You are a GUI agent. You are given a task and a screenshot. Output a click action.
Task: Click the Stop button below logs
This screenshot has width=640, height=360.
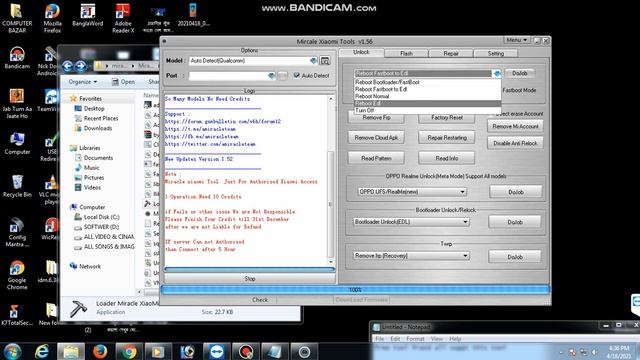(x=250, y=279)
